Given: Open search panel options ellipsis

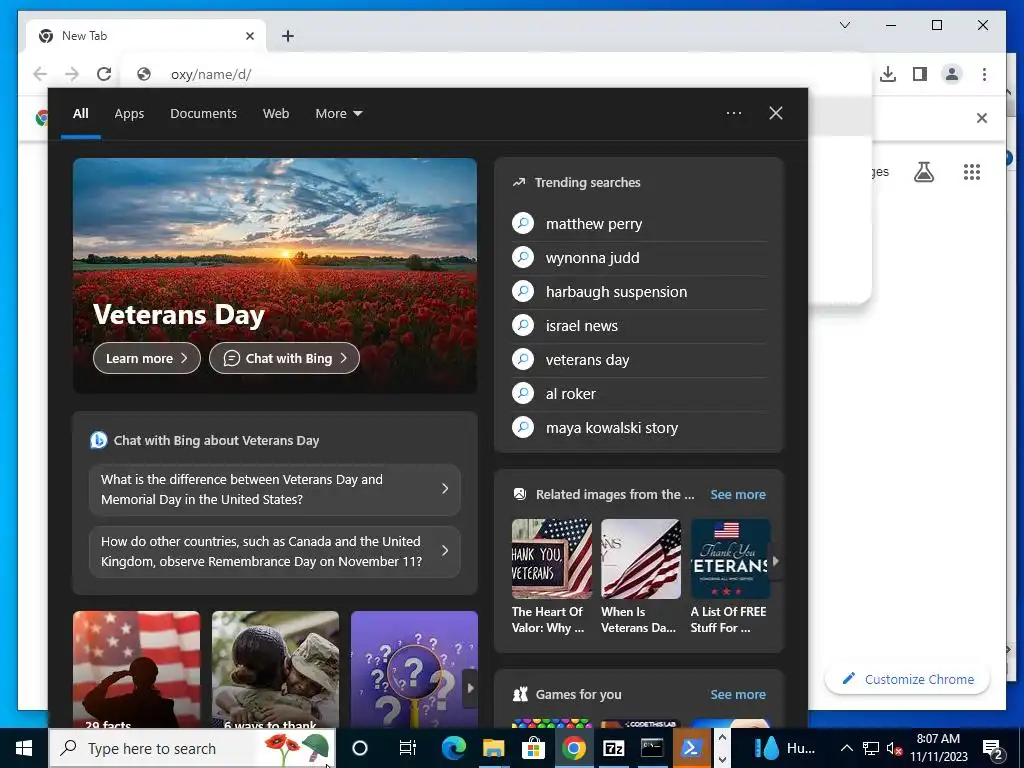Looking at the screenshot, I should coord(733,113).
